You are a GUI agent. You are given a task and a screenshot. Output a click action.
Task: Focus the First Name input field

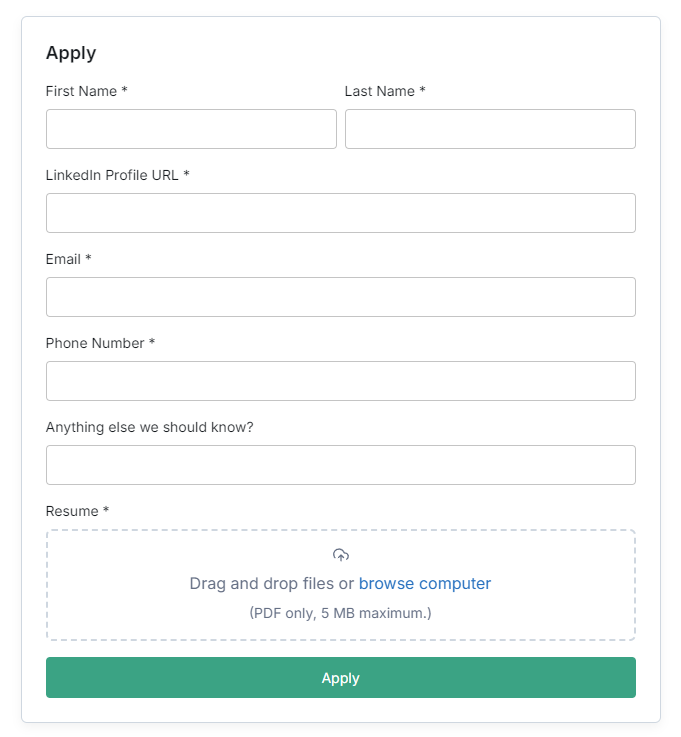point(191,129)
